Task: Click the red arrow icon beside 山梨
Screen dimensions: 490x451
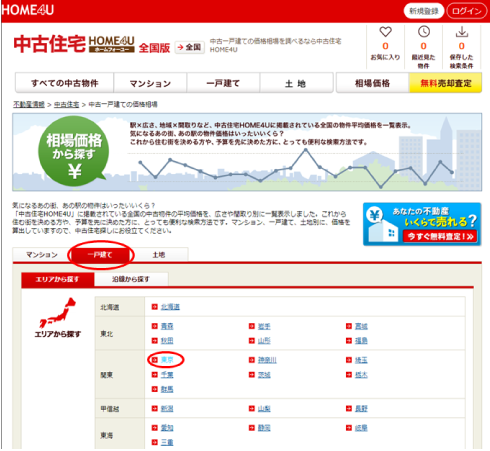Action: click(x=252, y=408)
